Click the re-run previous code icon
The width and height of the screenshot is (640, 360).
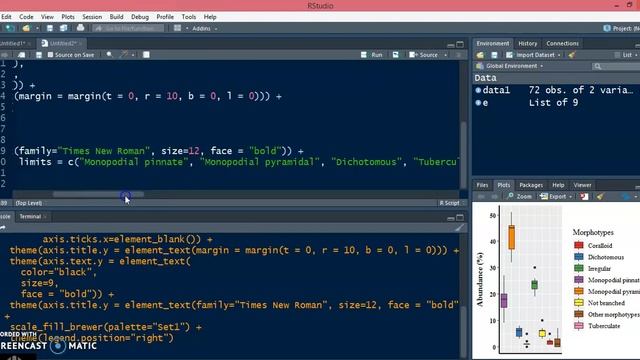pos(396,55)
